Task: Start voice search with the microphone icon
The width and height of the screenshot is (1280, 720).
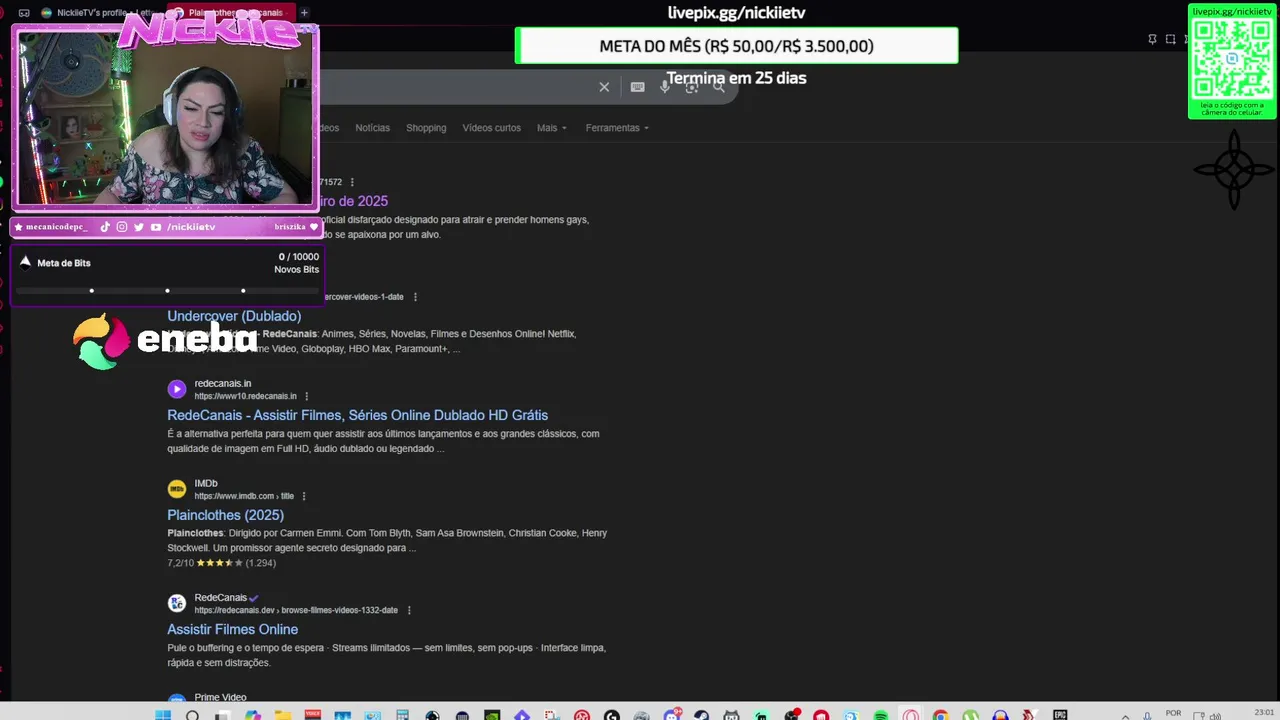Action: tap(665, 87)
